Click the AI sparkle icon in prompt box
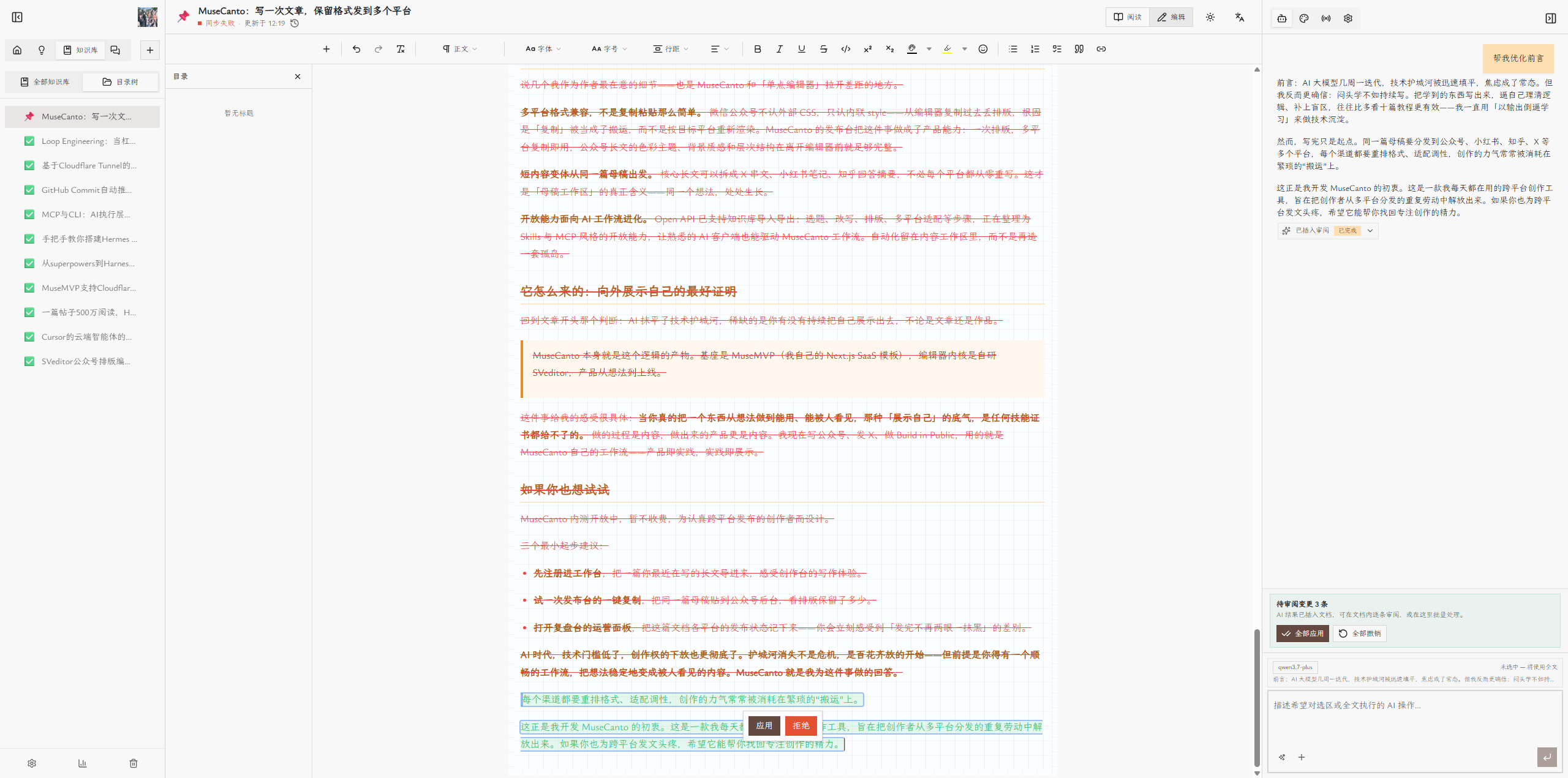This screenshot has width=1568, height=778. [x=1282, y=757]
